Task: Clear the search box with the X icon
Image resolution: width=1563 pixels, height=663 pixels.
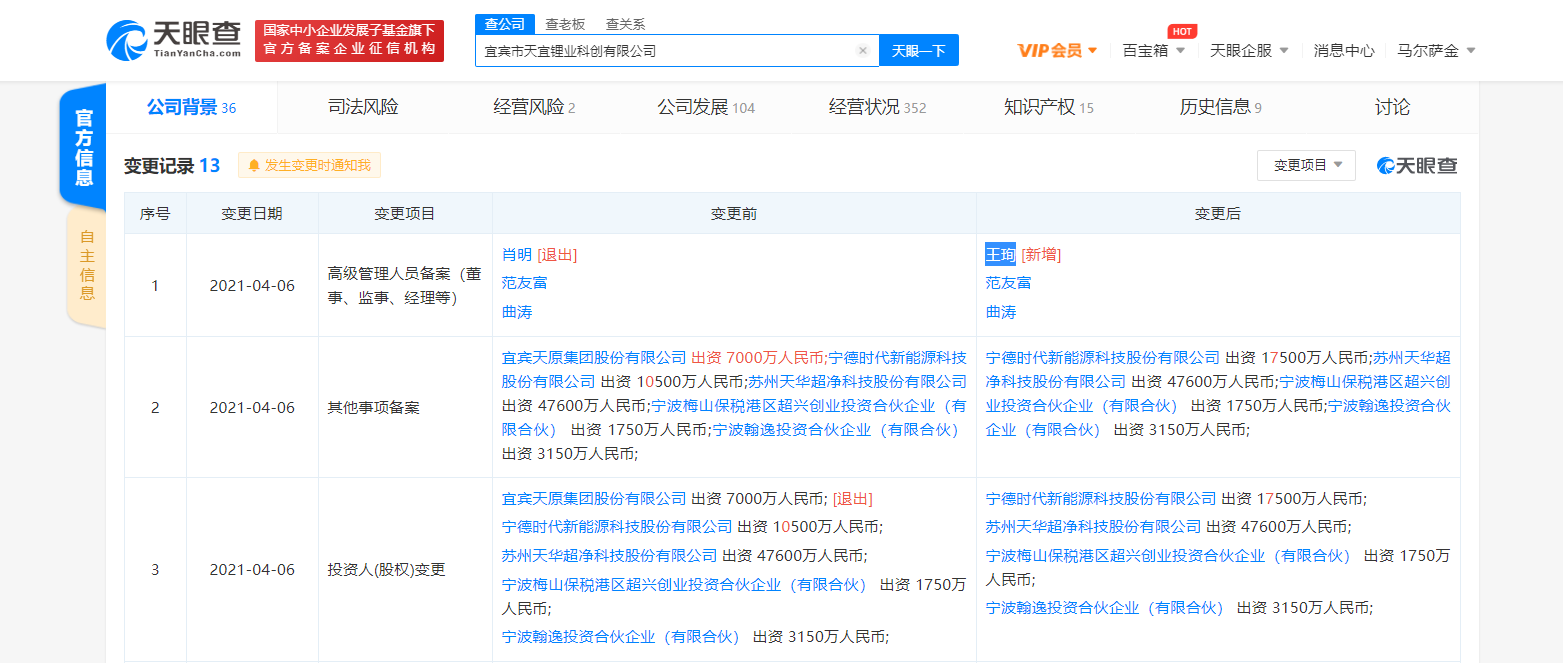Action: coord(863,50)
